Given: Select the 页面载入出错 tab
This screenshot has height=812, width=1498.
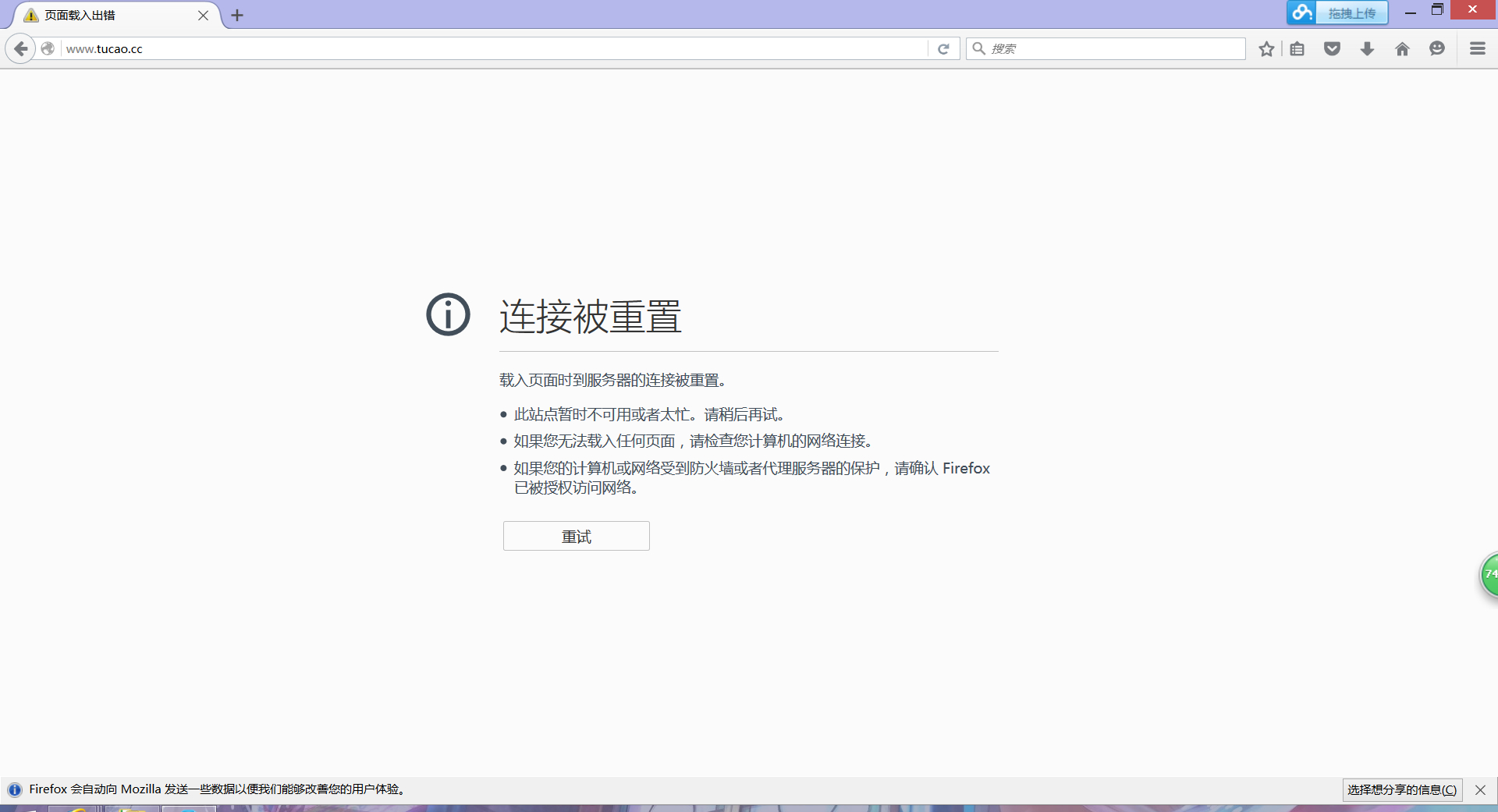Looking at the screenshot, I should (117, 15).
